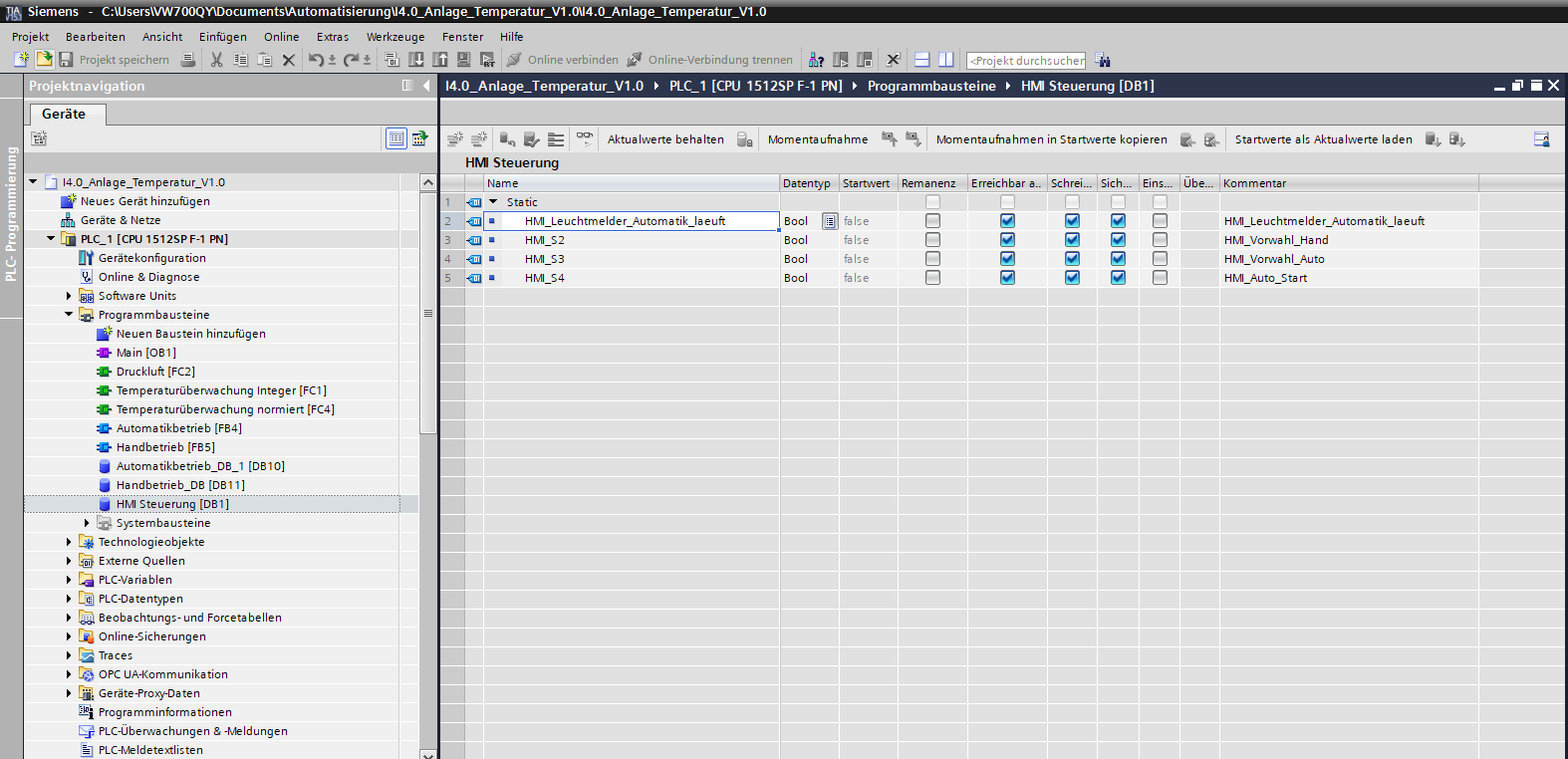Toggle Remanenz checkbox for HMI_S2
This screenshot has width=1568, height=759.
[932, 240]
